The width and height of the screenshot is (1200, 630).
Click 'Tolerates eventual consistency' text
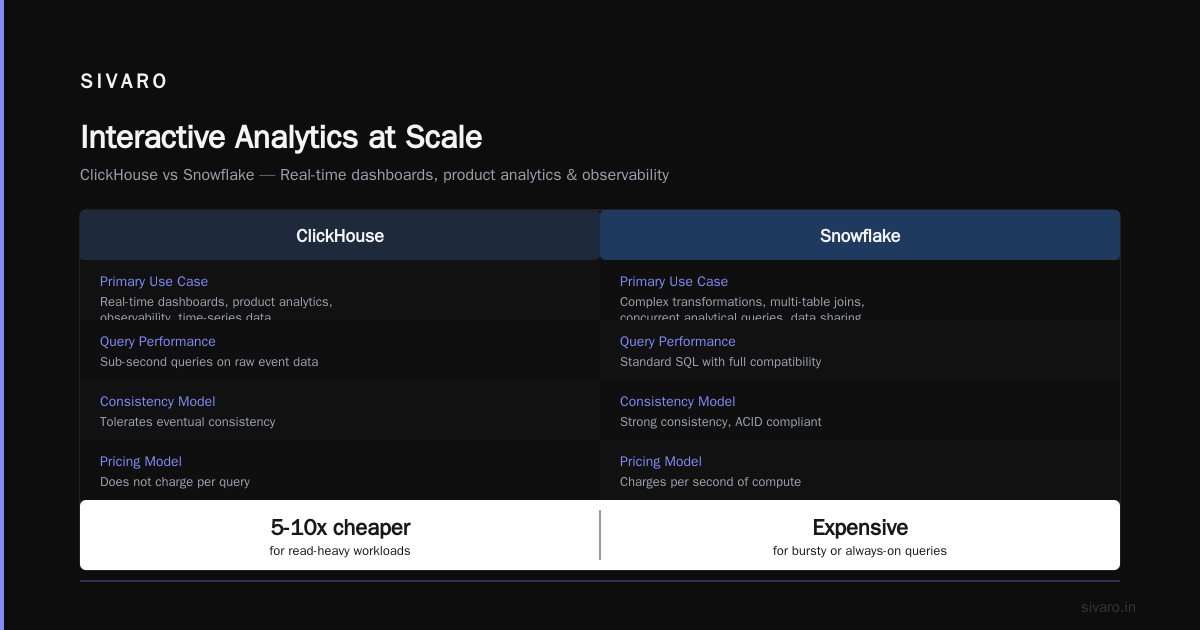click(187, 422)
